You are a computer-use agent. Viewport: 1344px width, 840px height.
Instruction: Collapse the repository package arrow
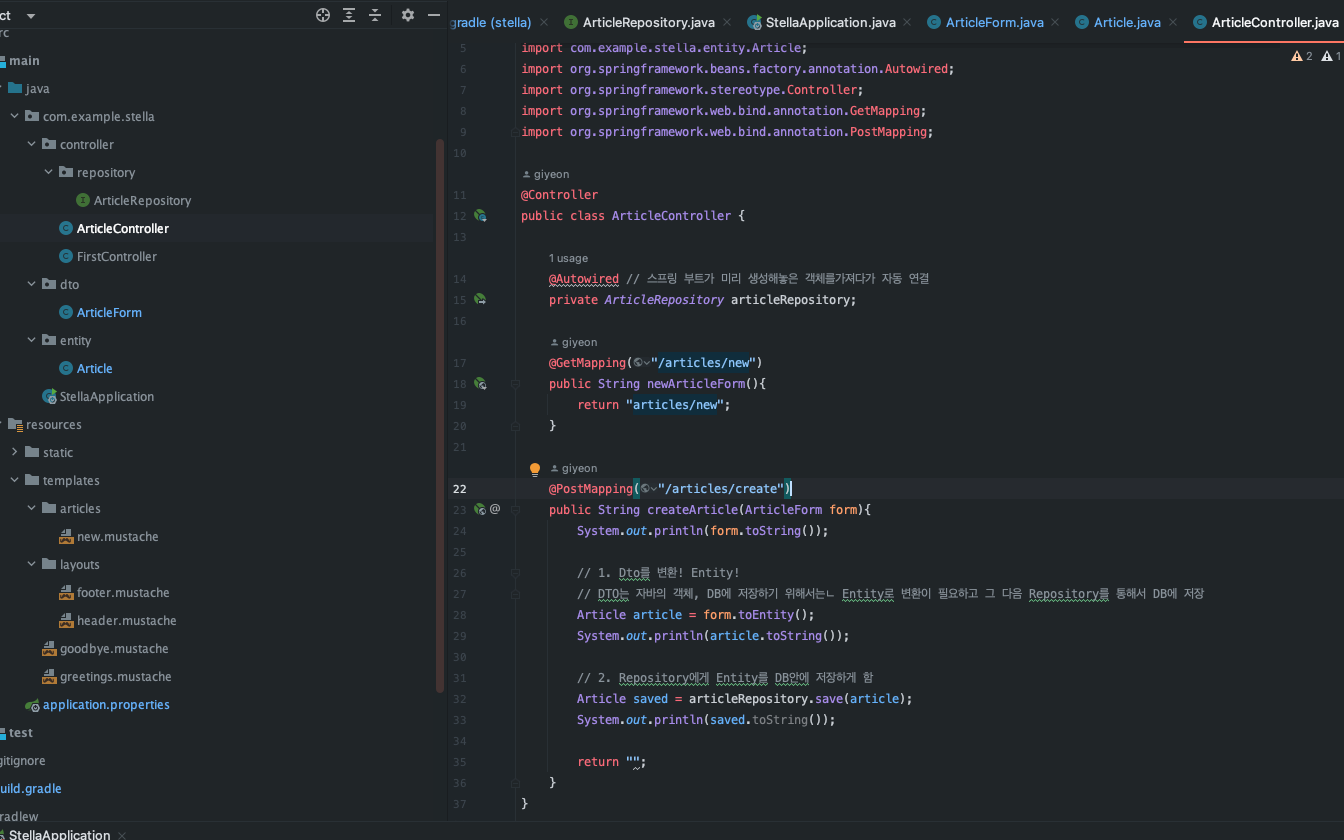49,172
